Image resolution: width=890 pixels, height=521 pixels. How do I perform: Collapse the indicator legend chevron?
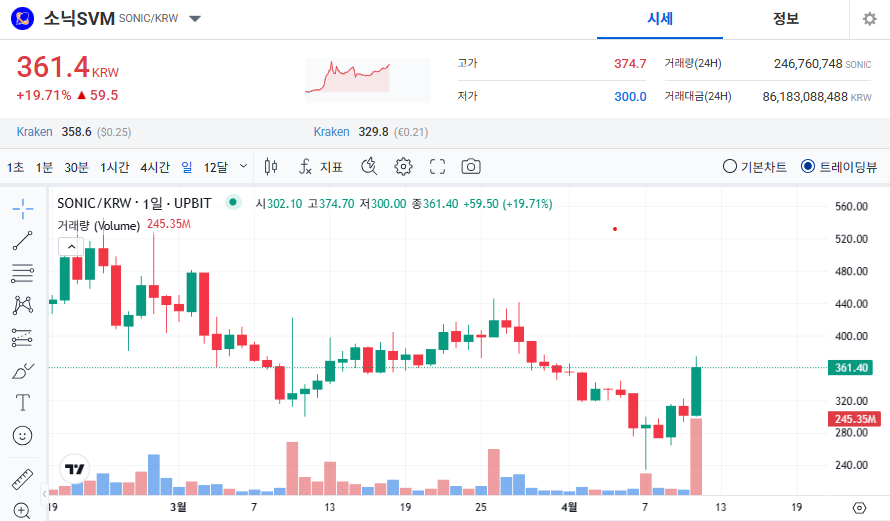click(71, 247)
